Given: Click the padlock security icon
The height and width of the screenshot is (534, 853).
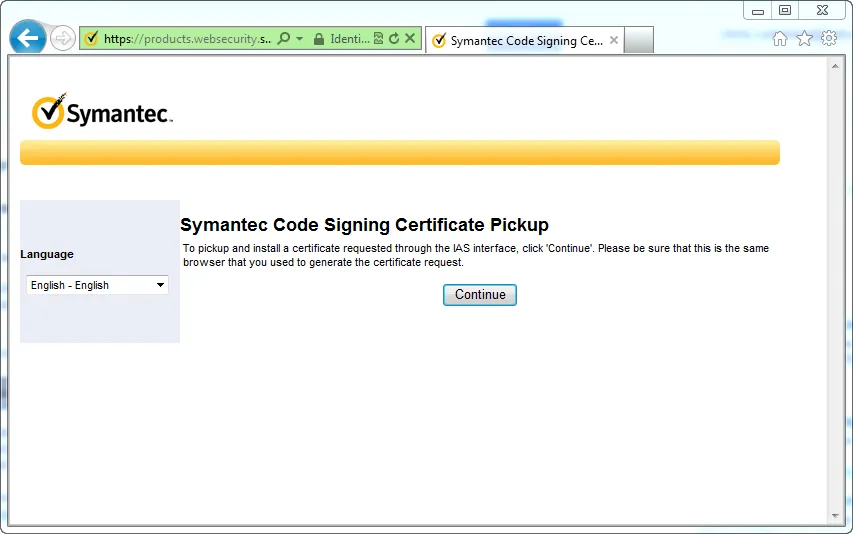Looking at the screenshot, I should tap(319, 39).
